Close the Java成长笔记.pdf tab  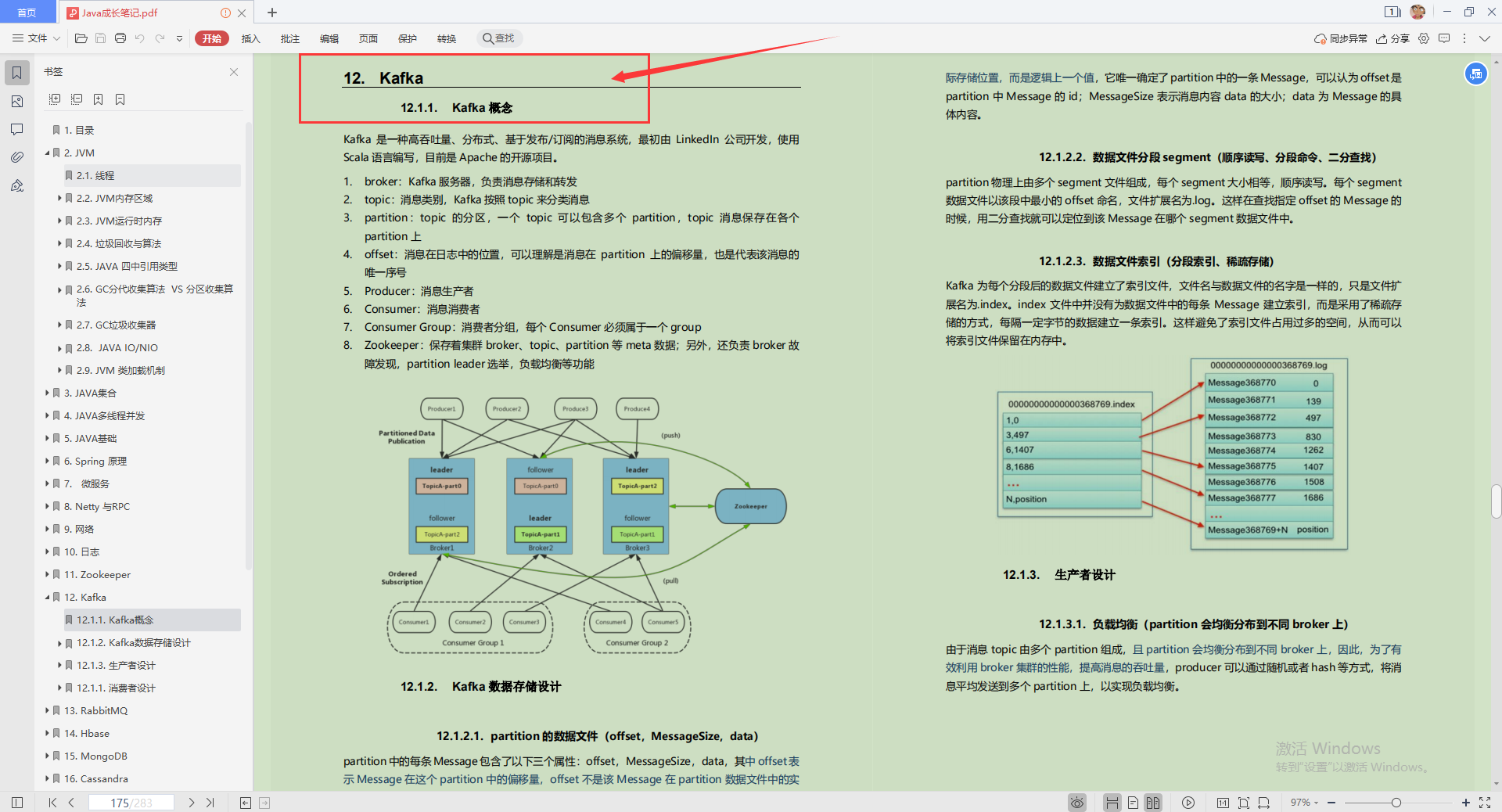(x=242, y=13)
